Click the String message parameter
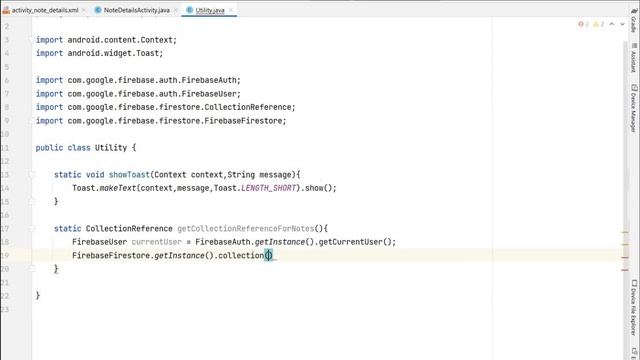This screenshot has width=640, height=360. tap(261, 175)
